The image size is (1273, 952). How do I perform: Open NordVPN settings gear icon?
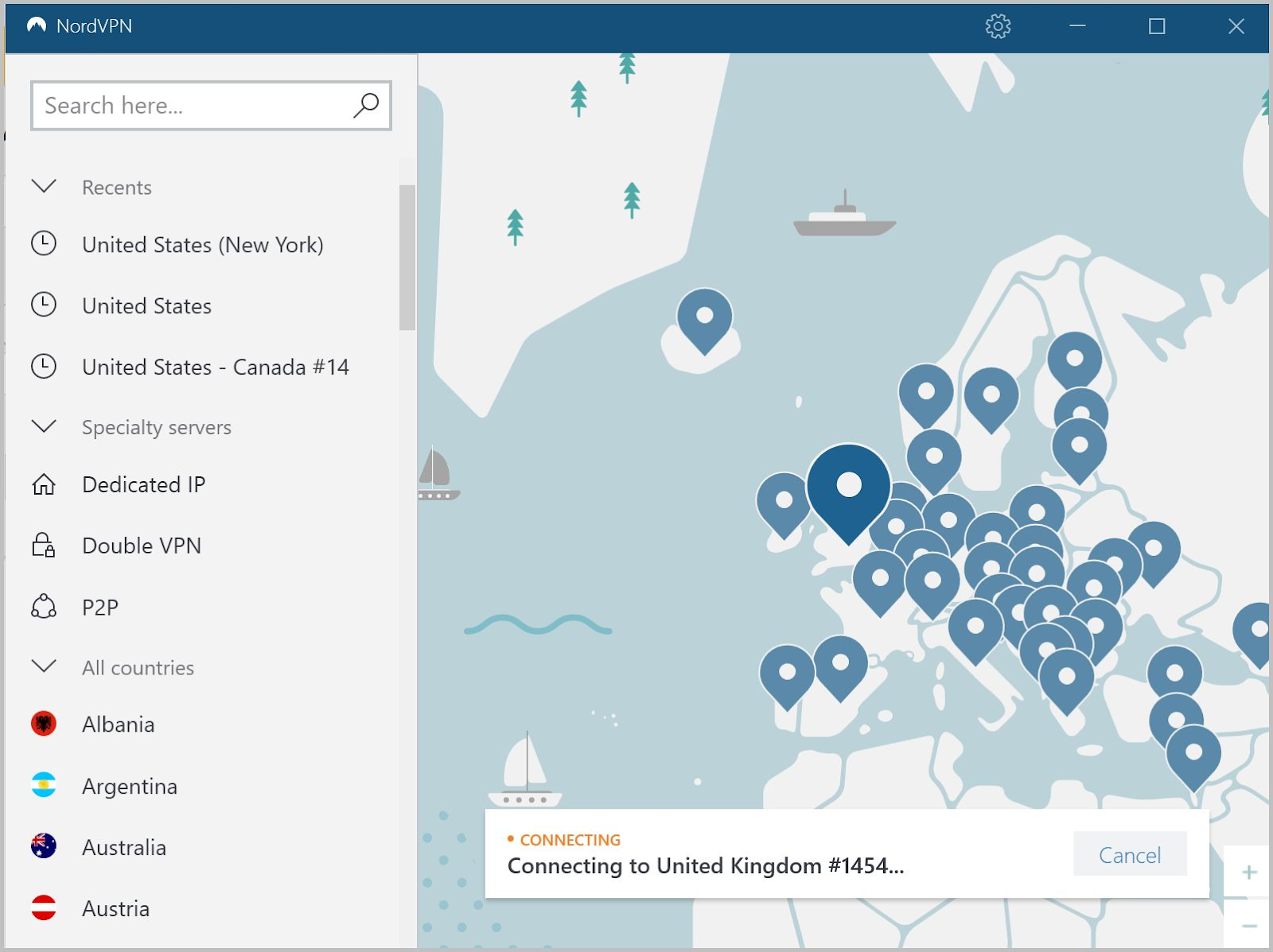[x=997, y=26]
